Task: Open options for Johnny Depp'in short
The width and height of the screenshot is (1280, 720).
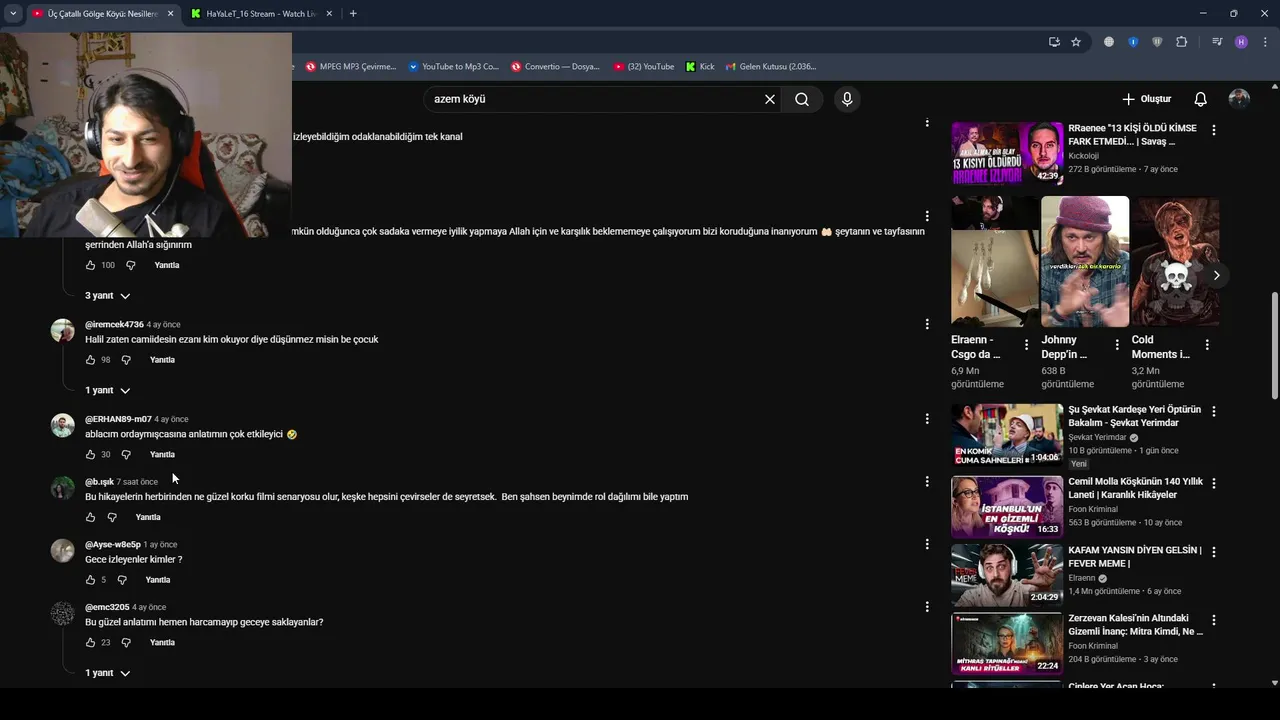Action: (x=1117, y=344)
